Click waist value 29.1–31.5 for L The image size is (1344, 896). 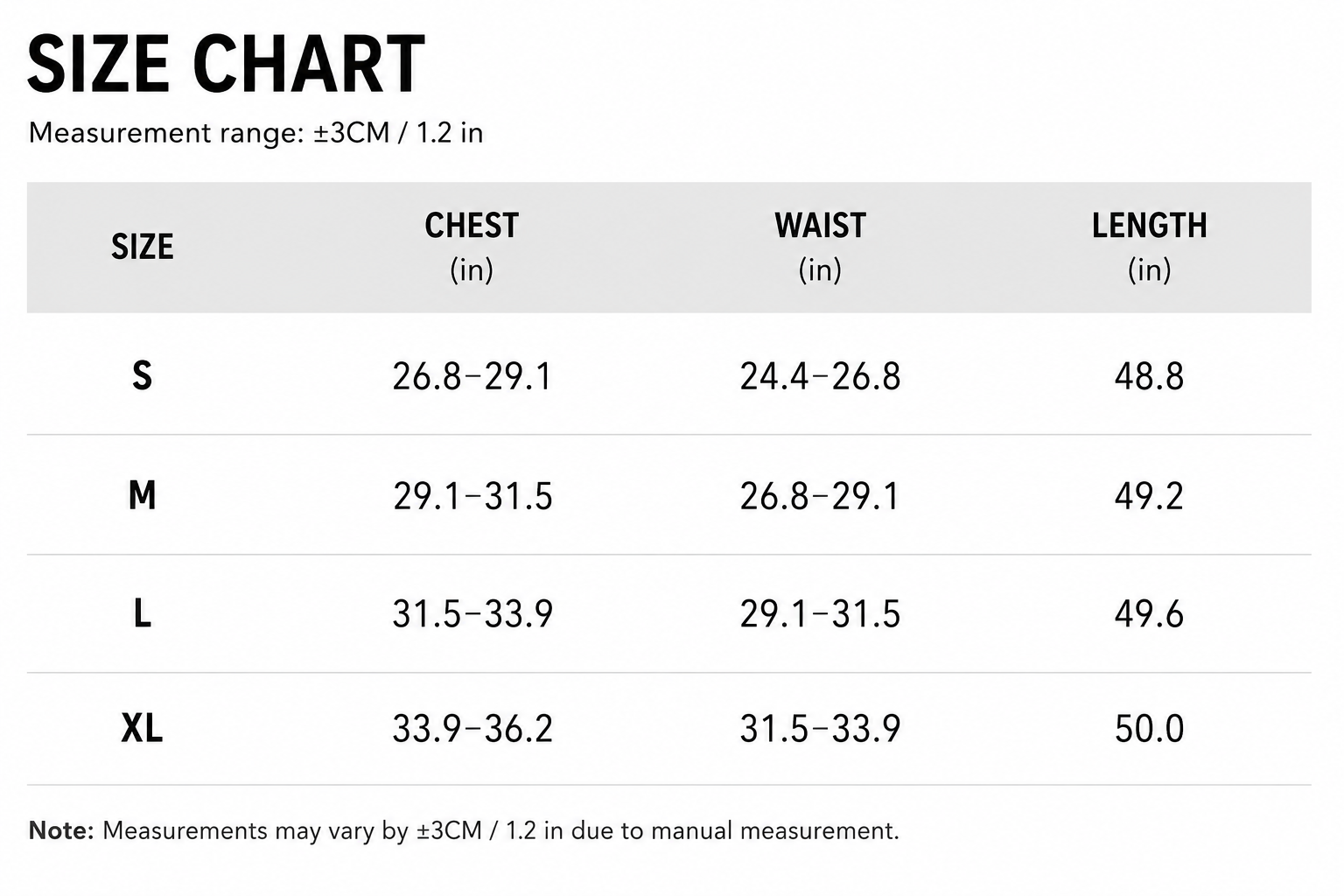pos(820,614)
